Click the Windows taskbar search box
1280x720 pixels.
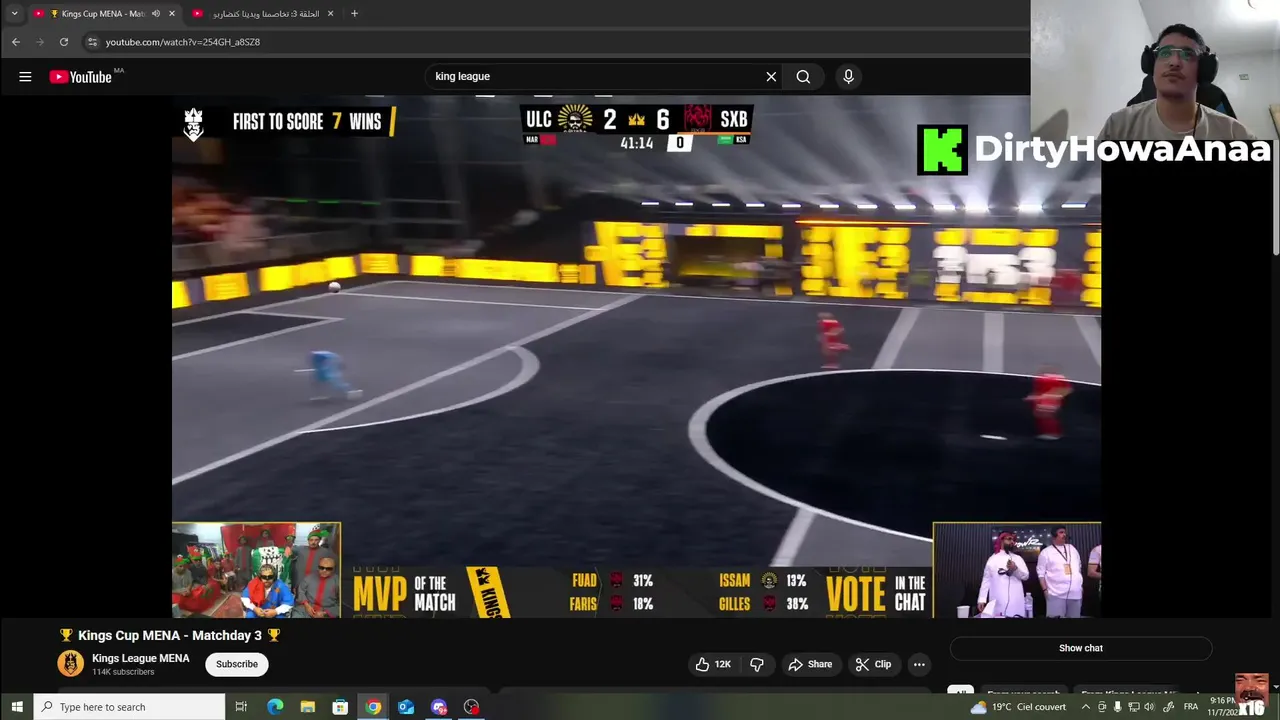(129, 707)
